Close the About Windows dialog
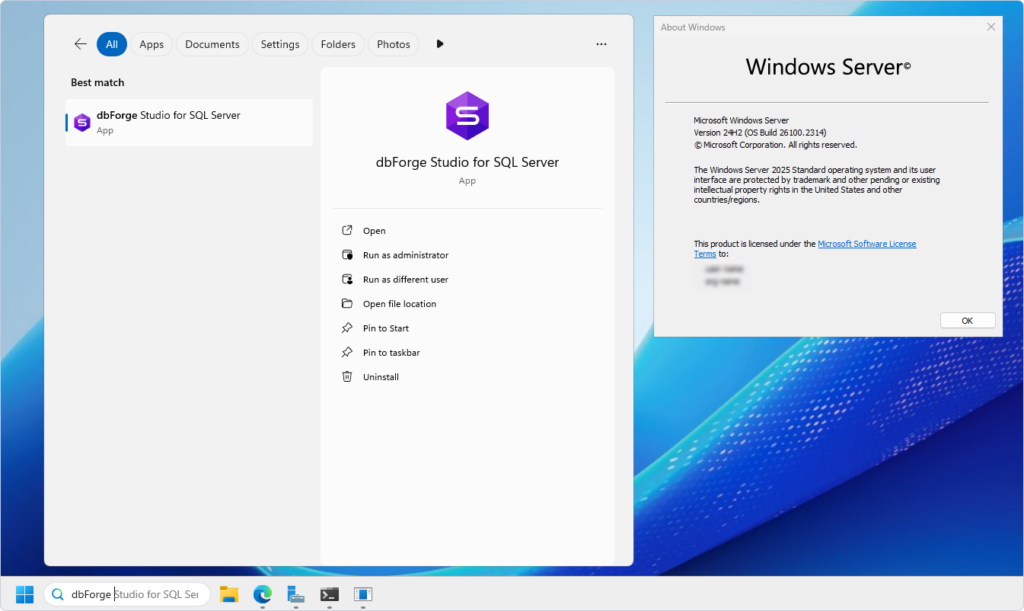The height and width of the screenshot is (611, 1024). tap(991, 27)
